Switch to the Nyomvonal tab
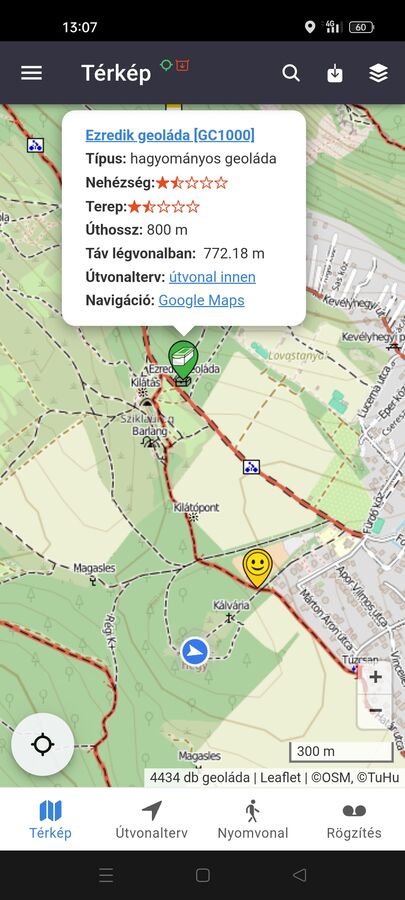Viewport: 405px width, 900px height. [x=252, y=820]
